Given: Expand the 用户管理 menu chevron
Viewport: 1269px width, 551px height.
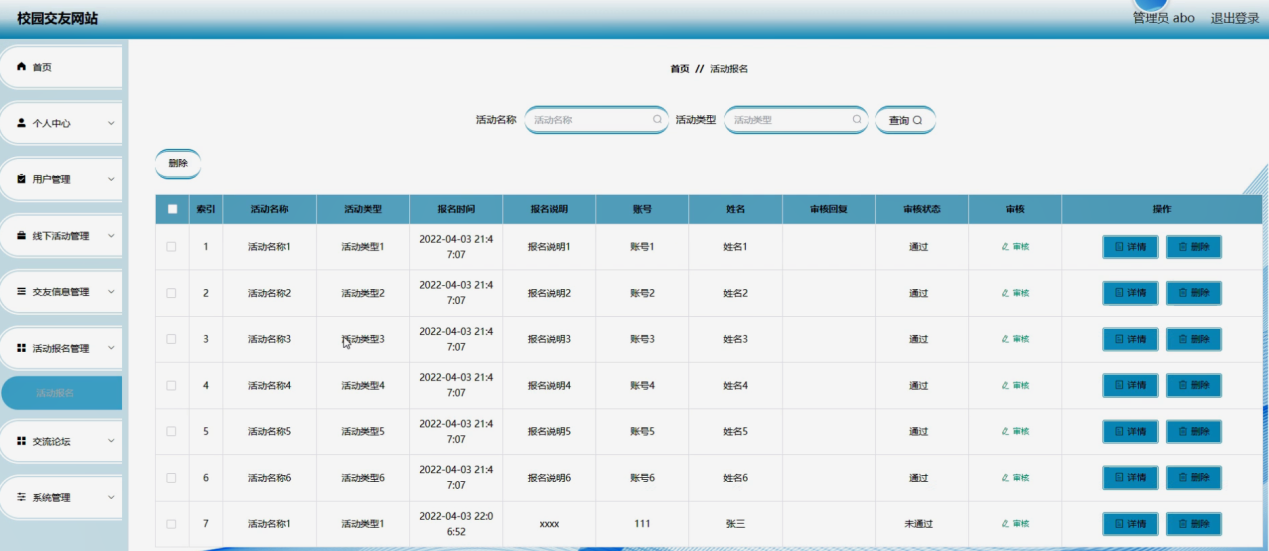Looking at the screenshot, I should point(111,179).
